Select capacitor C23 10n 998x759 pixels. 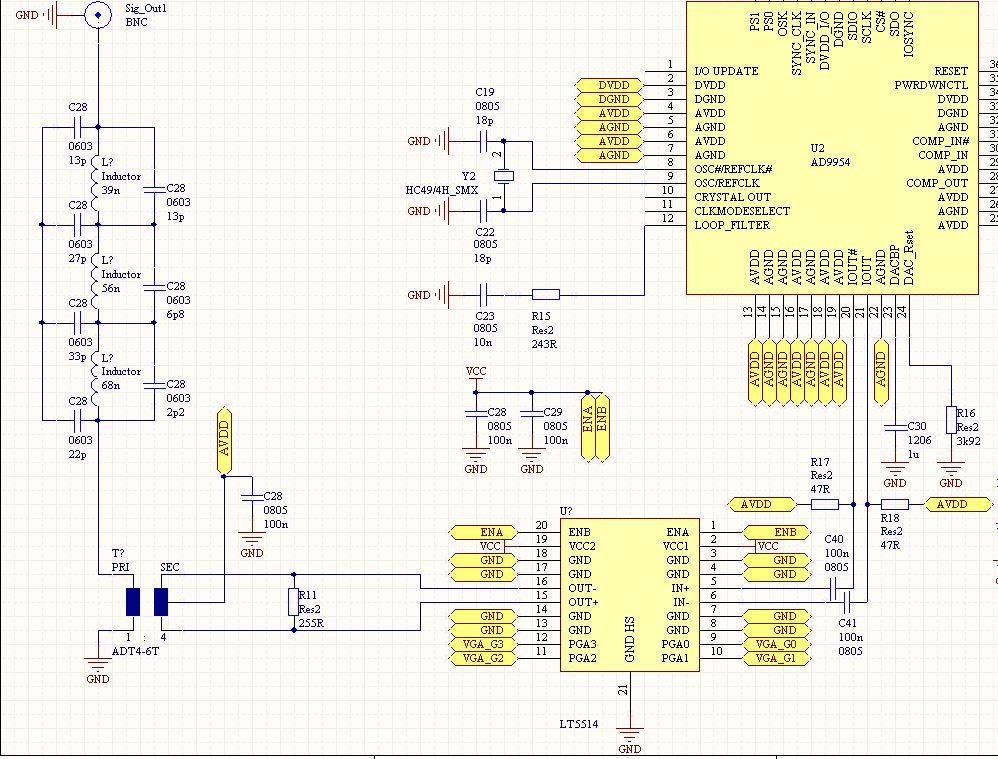click(485, 295)
